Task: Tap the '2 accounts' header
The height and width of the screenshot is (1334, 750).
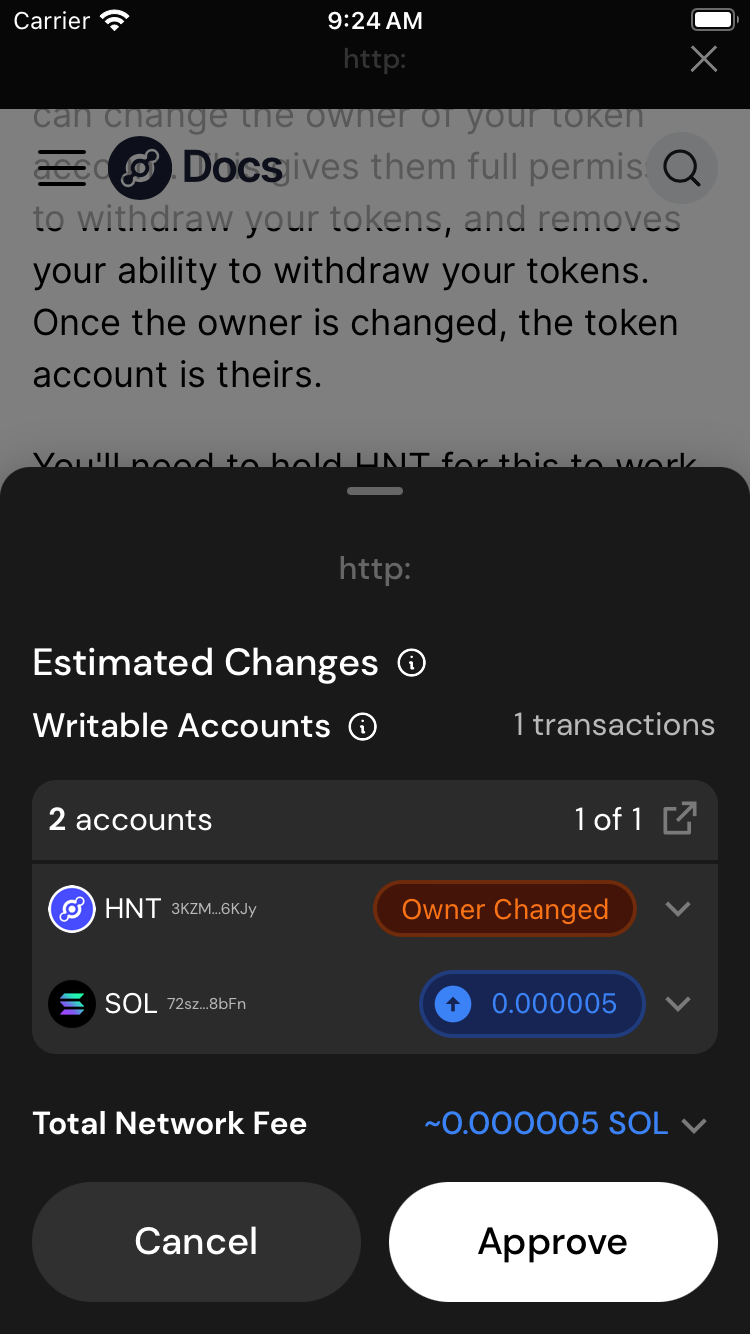Action: point(131,820)
